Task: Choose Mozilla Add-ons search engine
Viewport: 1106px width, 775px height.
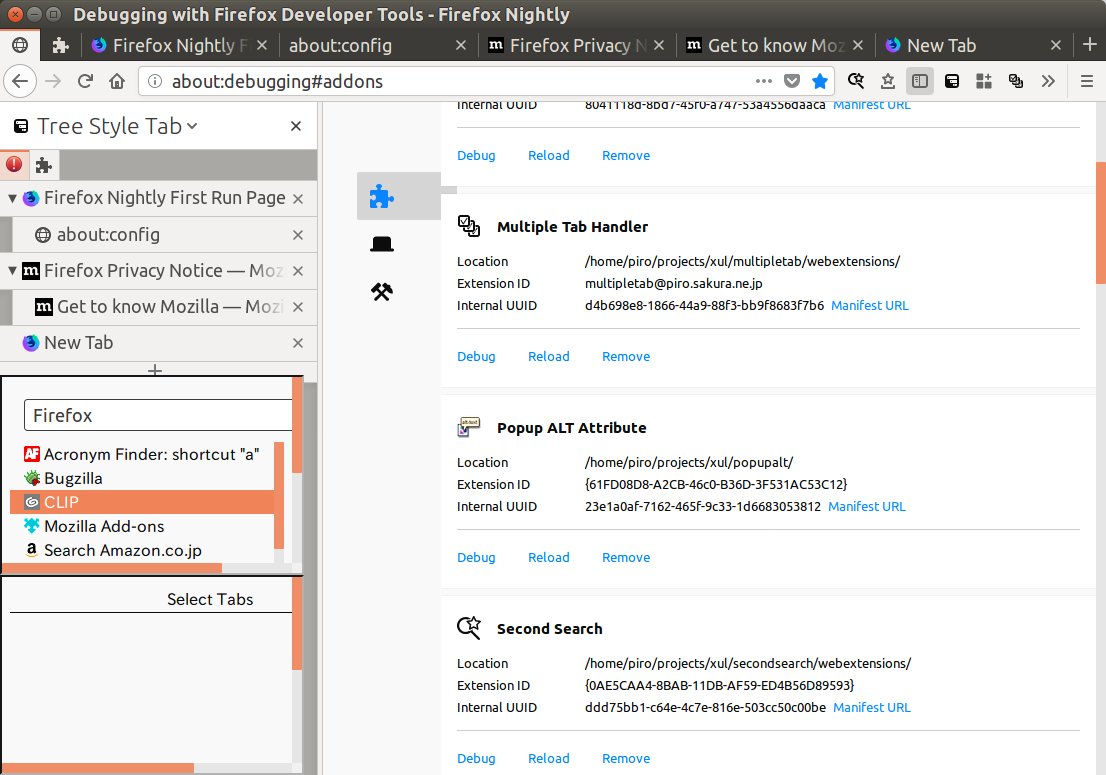Action: [142, 526]
